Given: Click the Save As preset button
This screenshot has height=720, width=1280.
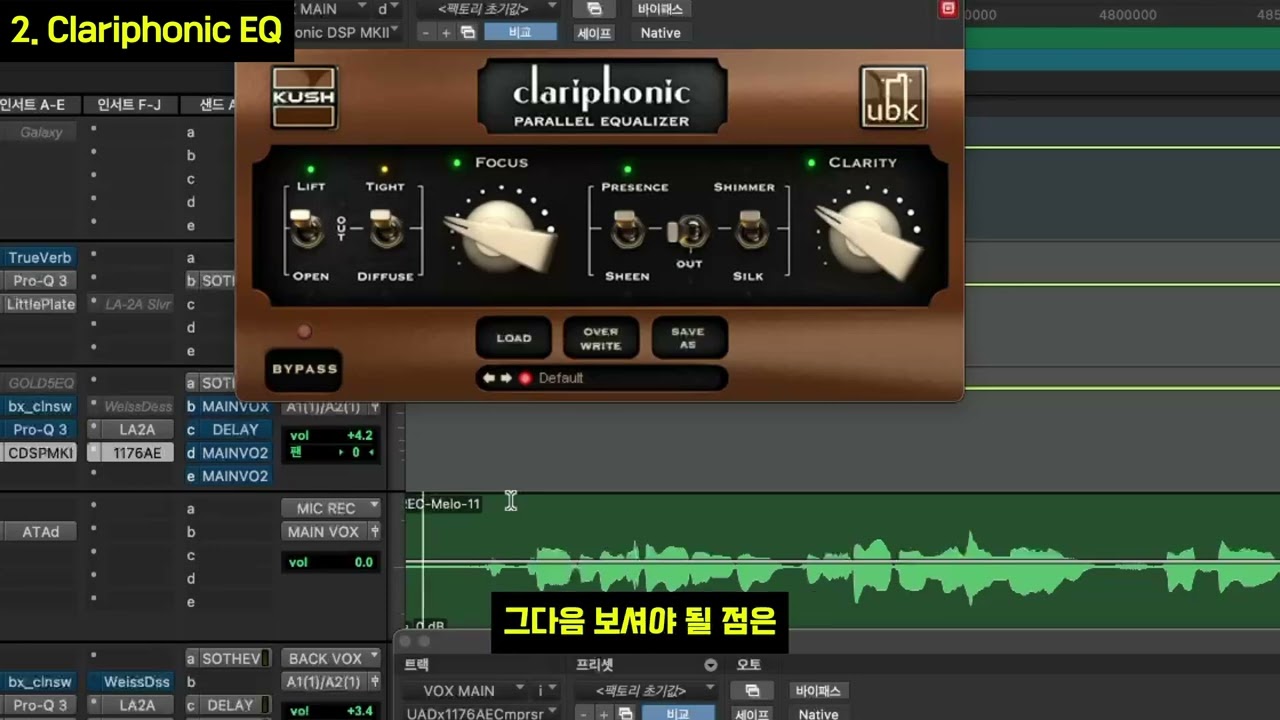Looking at the screenshot, I should point(689,338).
